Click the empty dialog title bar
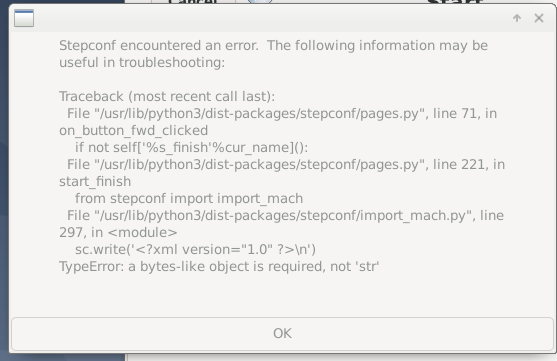The width and height of the screenshot is (557, 361). 272,18
